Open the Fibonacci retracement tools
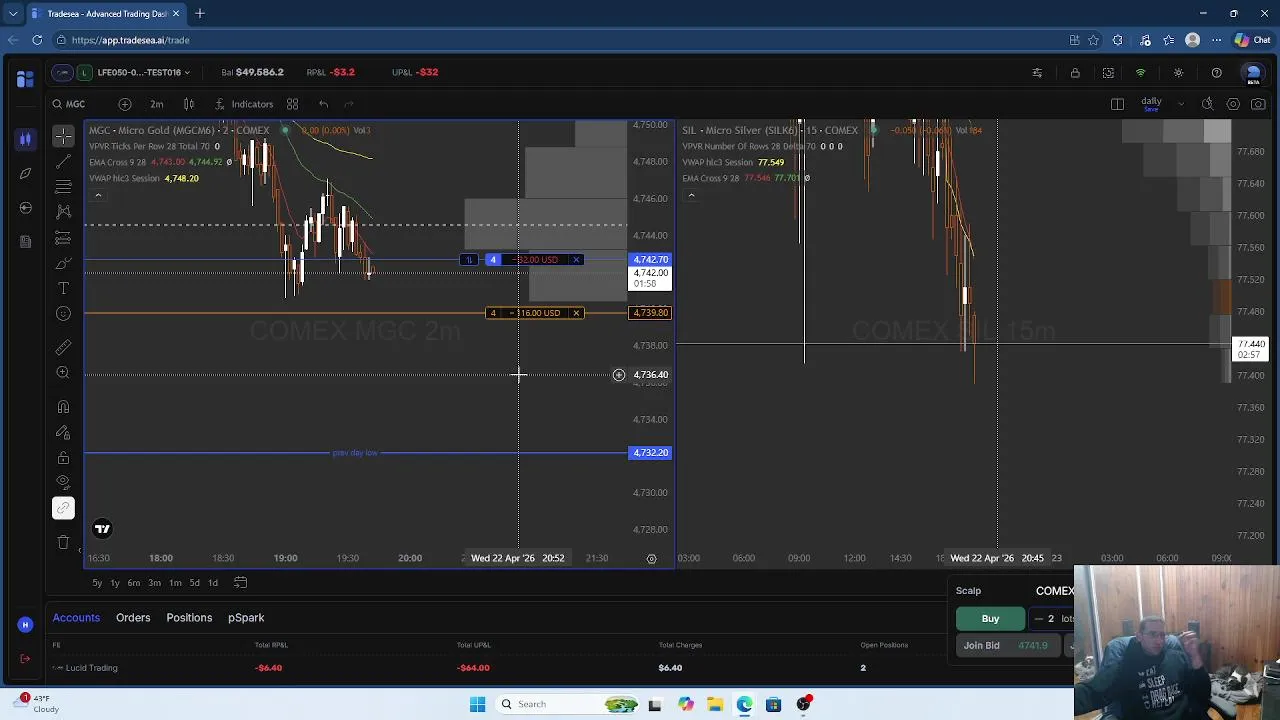 (63, 186)
